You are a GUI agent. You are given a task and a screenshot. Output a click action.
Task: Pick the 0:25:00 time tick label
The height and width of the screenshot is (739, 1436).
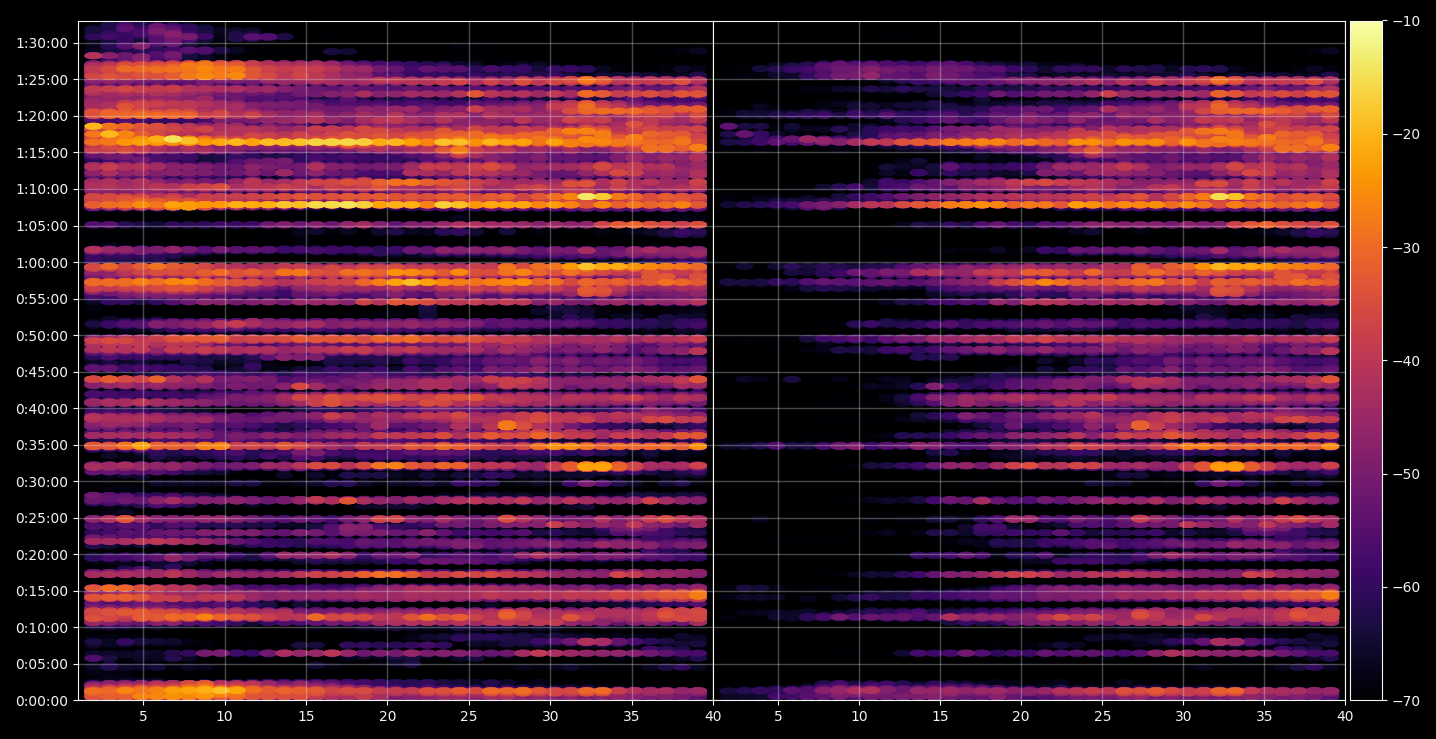[x=43, y=518]
